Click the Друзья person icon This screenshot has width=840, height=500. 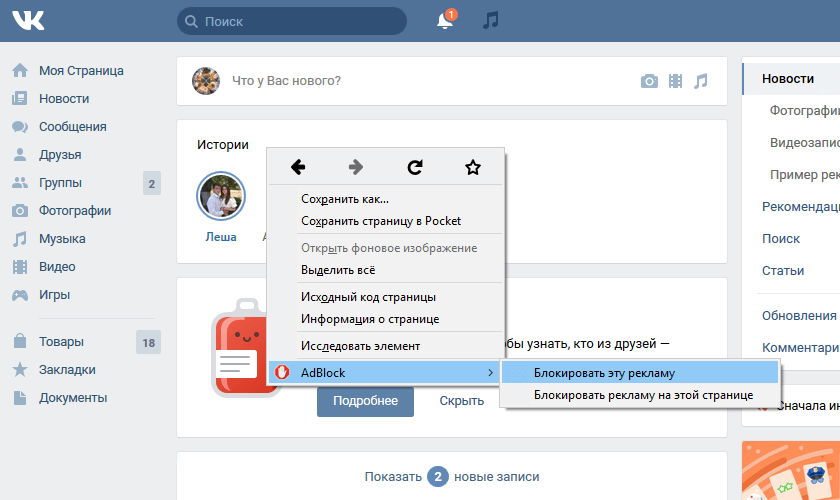(20, 154)
